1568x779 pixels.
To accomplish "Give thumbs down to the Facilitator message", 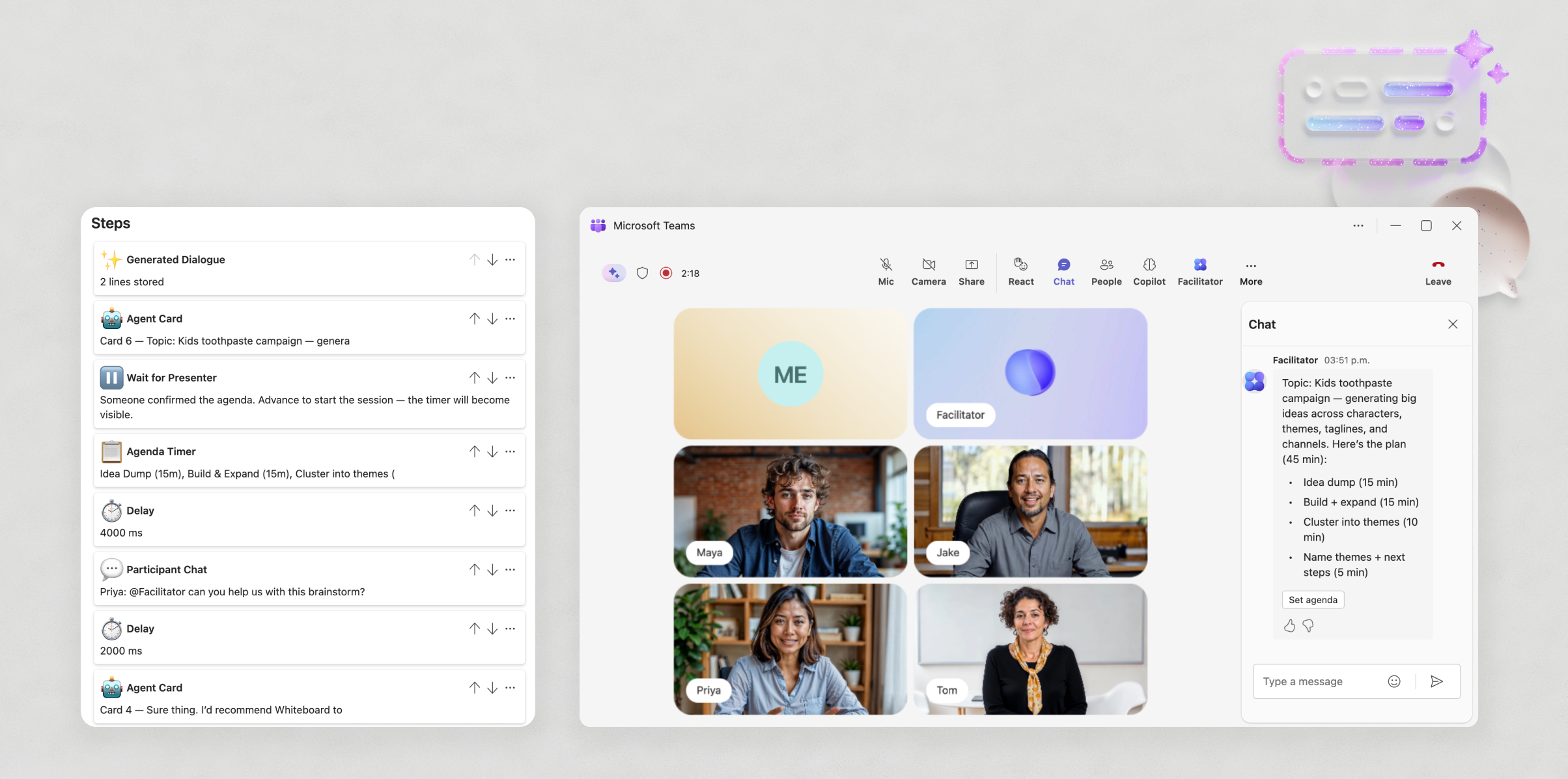I will click(1308, 626).
